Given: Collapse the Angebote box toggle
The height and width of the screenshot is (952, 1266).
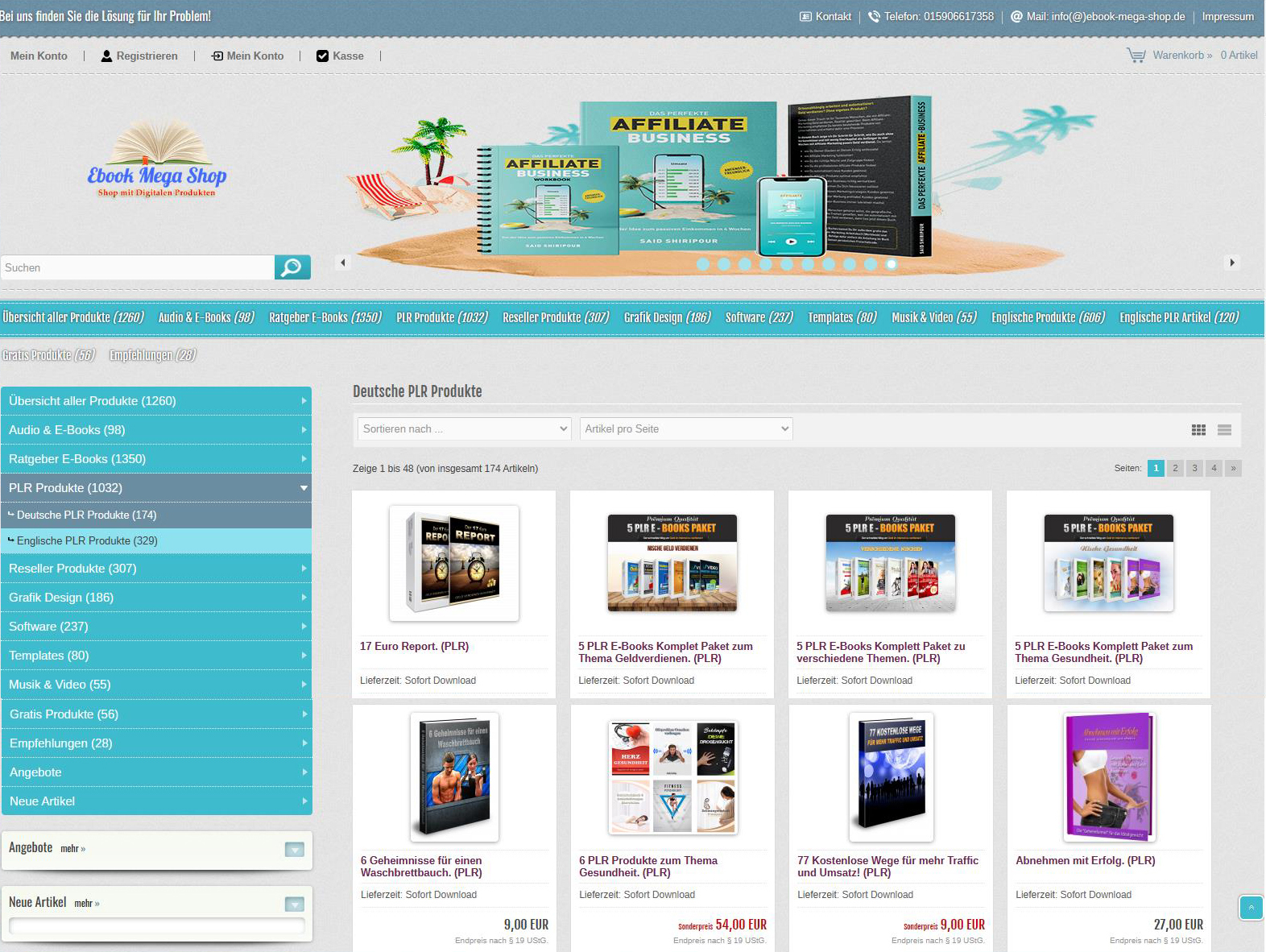Looking at the screenshot, I should tap(295, 850).
